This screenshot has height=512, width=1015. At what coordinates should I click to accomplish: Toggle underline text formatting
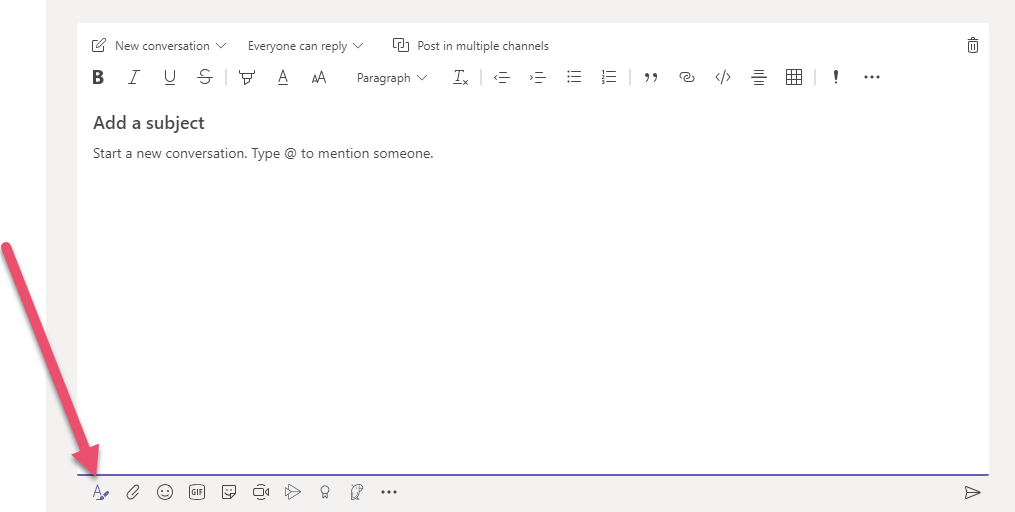point(169,77)
